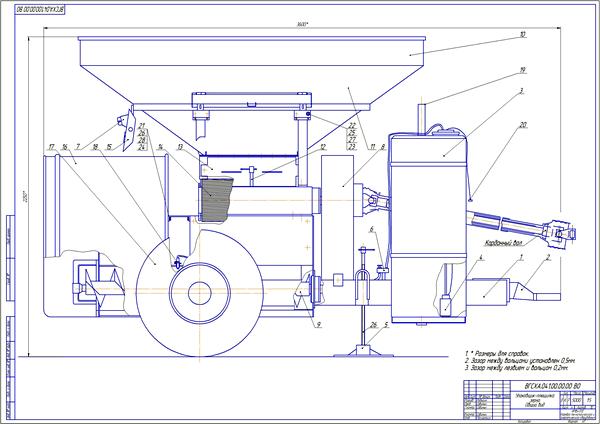Select callout number 12

coord(323,147)
